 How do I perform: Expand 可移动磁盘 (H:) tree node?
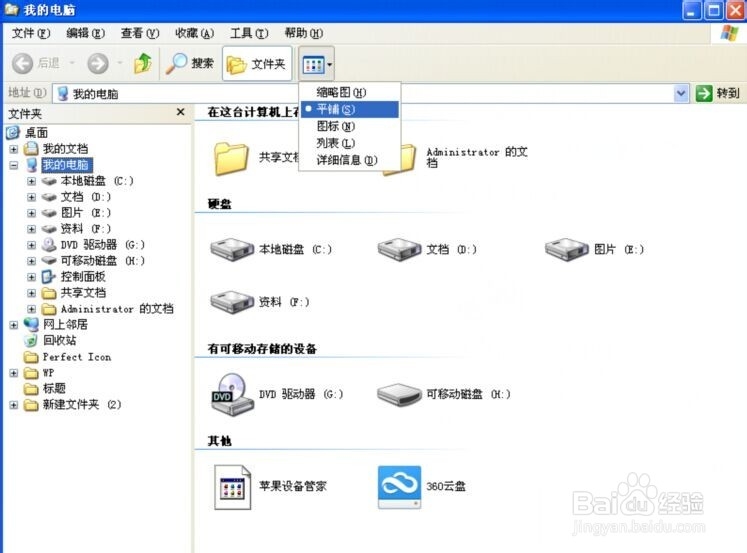point(31,261)
